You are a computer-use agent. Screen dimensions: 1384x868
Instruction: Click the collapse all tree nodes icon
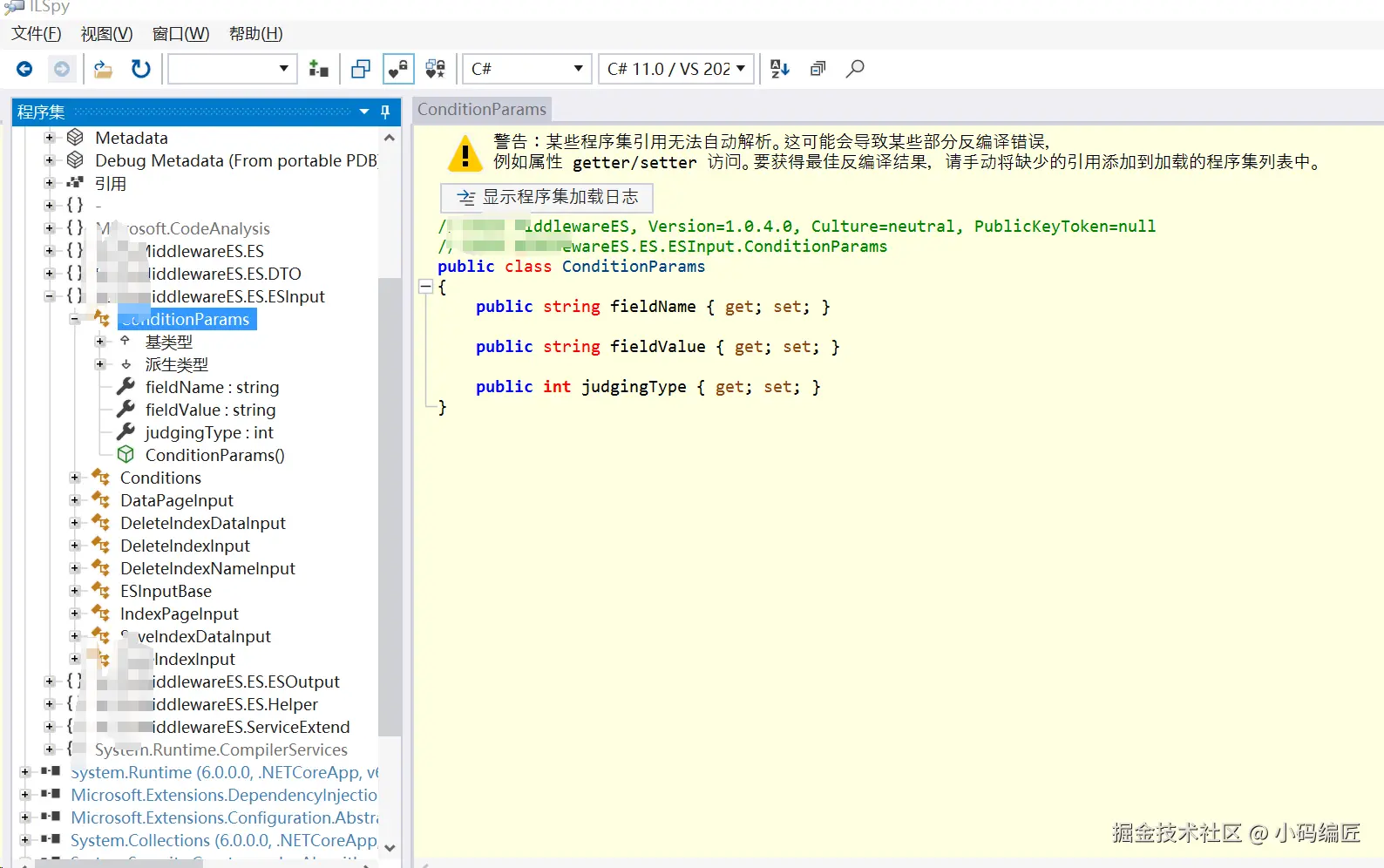[x=818, y=69]
